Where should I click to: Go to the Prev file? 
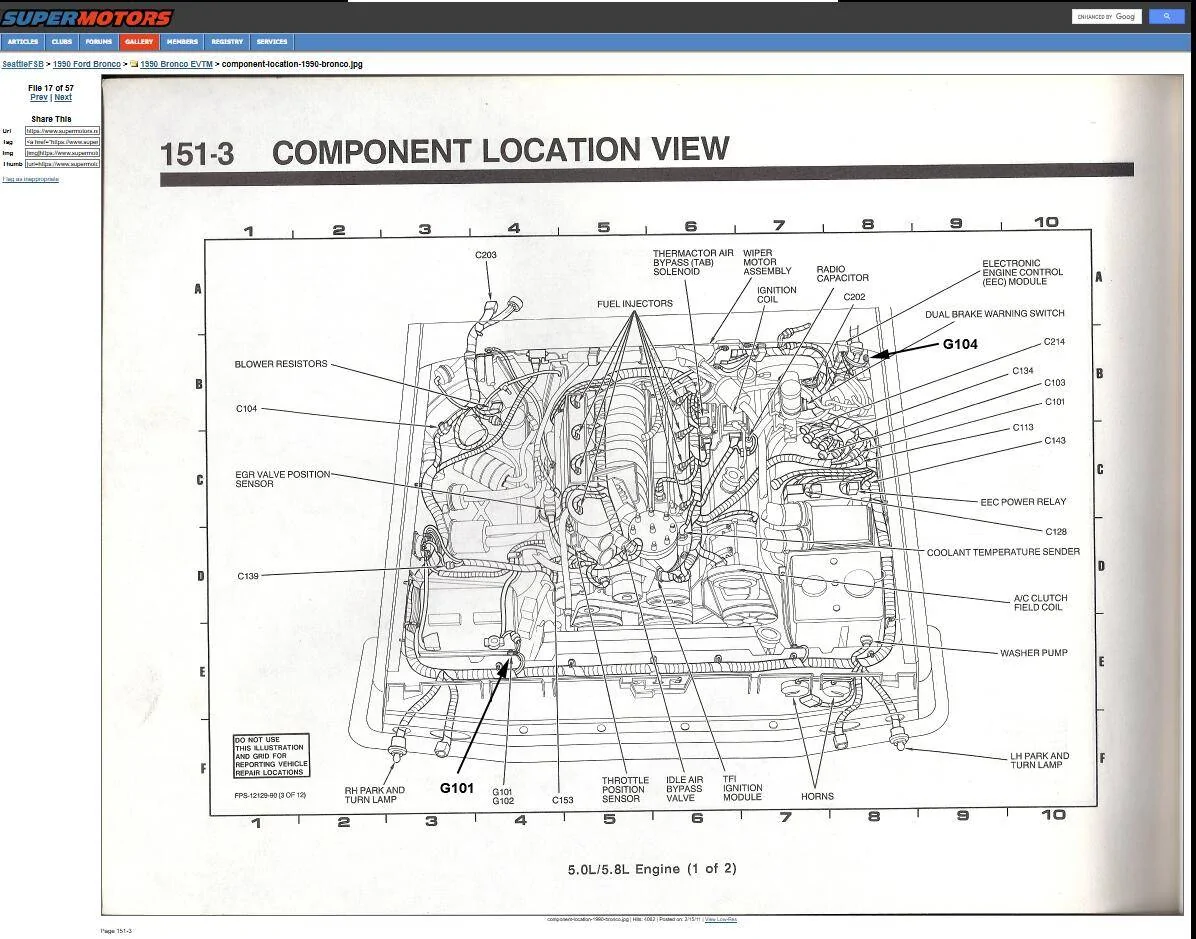point(38,96)
